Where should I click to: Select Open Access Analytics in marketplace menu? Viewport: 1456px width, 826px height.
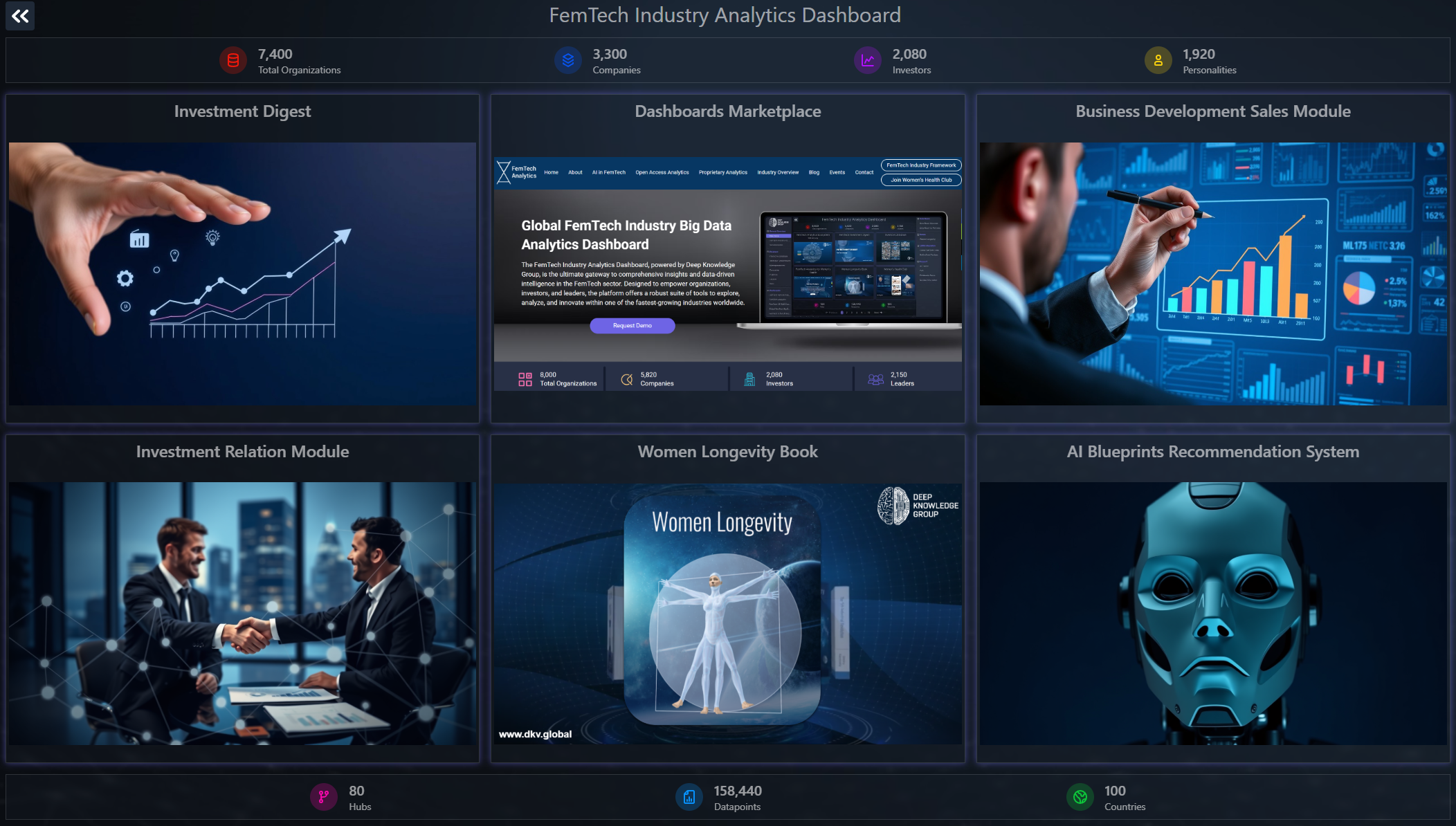[662, 172]
